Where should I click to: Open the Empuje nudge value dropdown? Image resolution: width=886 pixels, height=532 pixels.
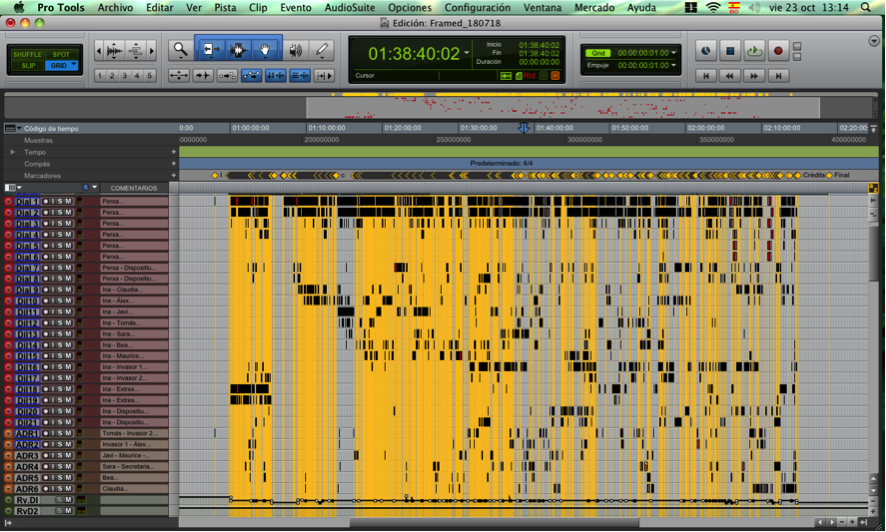[674, 65]
